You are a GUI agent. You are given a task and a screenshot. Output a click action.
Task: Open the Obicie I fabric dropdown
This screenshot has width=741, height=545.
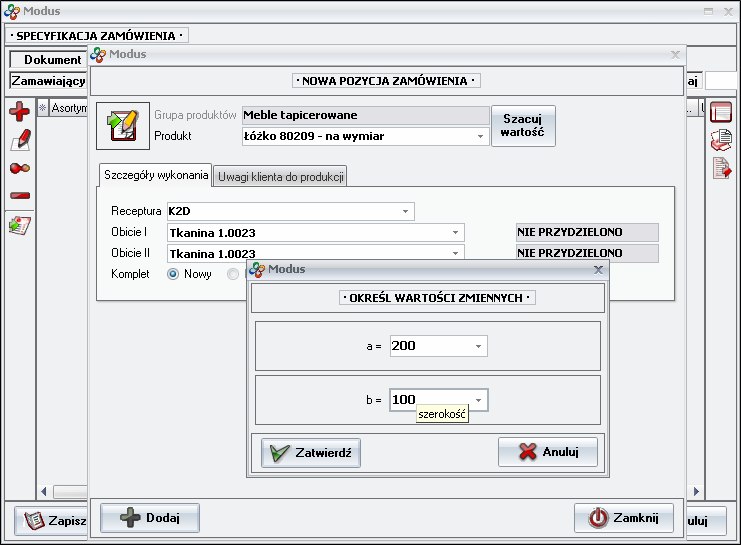tap(455, 233)
